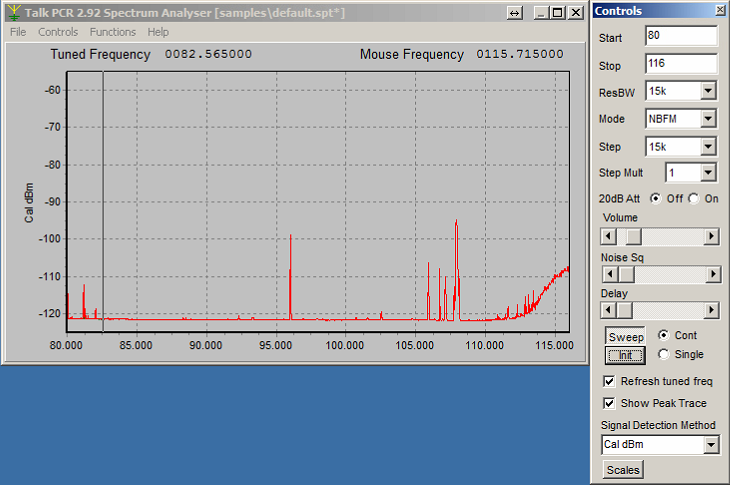Open the Controls menu
The height and width of the screenshot is (485, 730).
tap(58, 32)
